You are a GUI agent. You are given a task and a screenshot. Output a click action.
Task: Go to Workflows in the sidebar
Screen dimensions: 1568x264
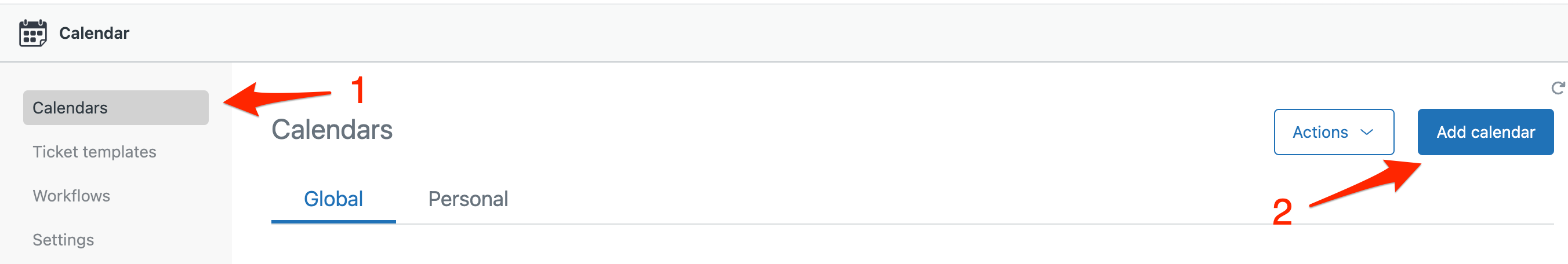point(71,196)
